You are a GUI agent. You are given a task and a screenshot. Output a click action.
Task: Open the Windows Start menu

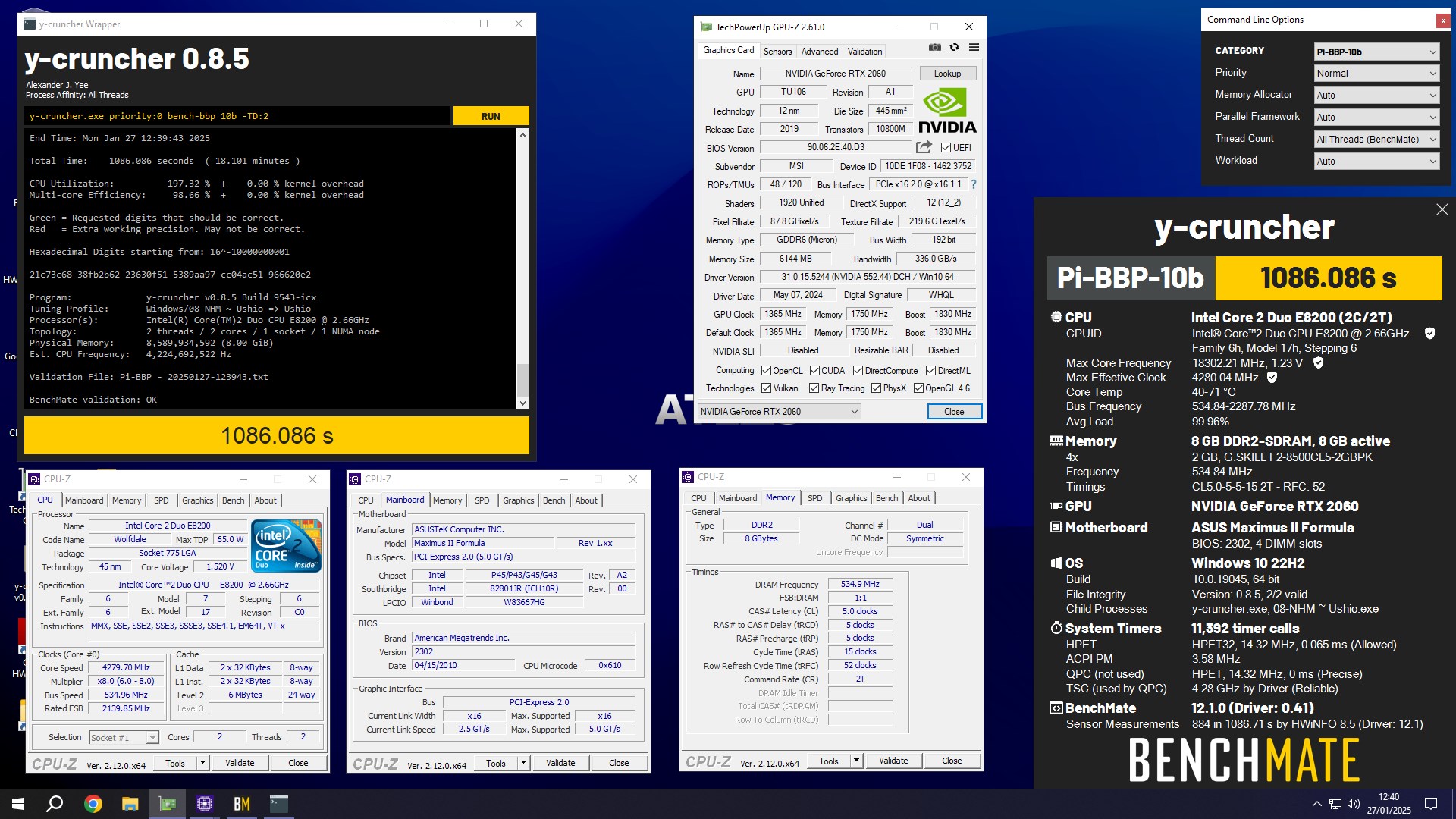click(18, 804)
